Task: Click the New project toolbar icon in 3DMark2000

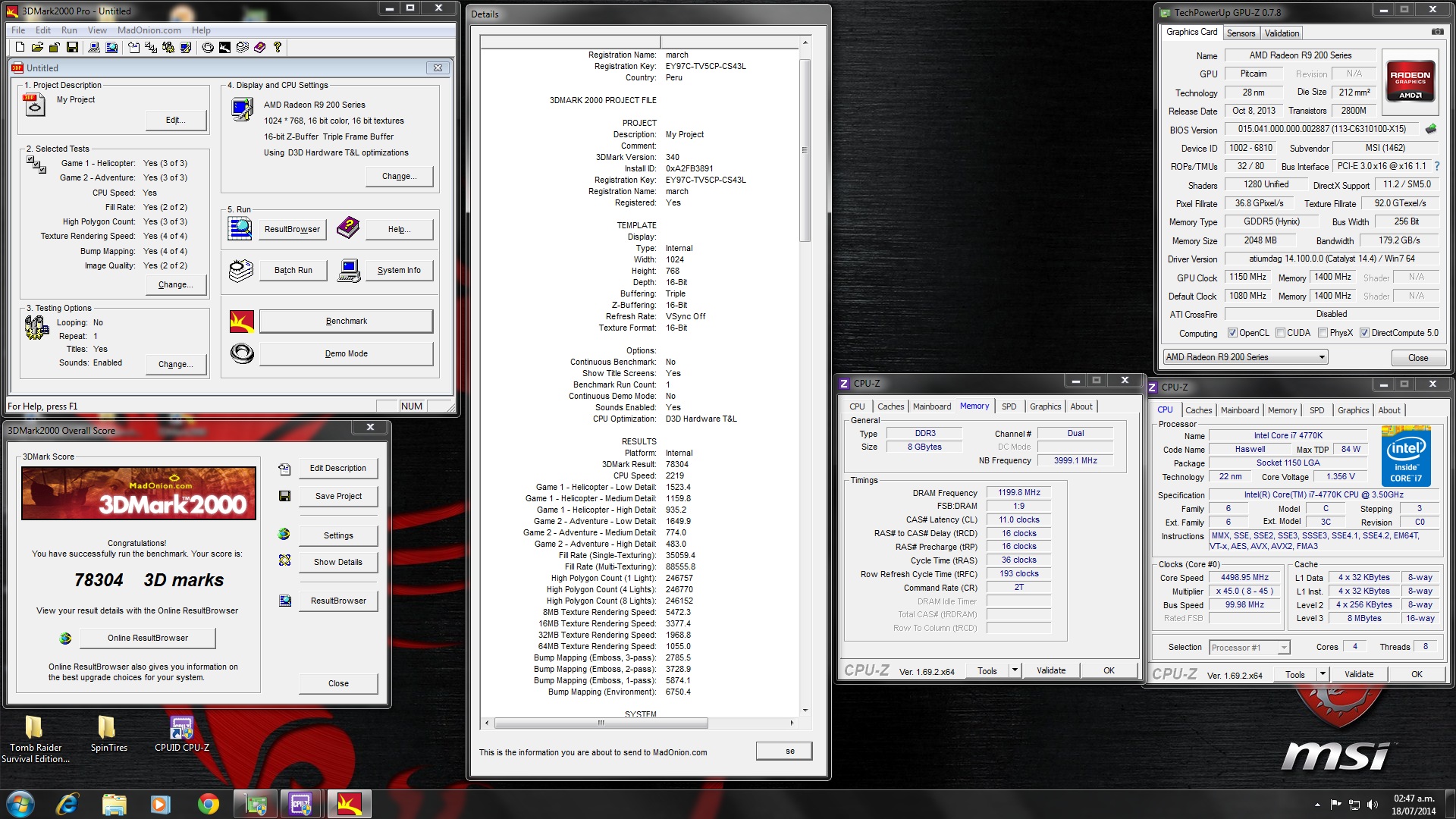Action: coord(20,47)
